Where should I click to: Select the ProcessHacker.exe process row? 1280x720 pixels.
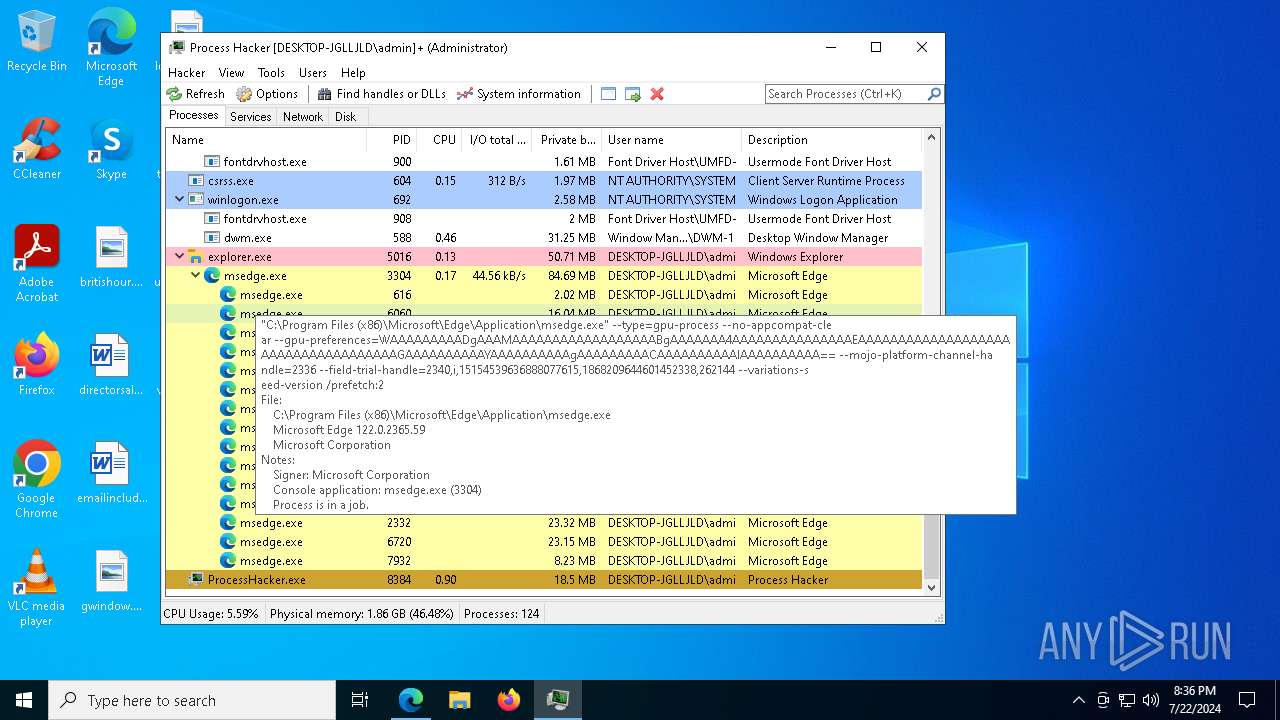pos(543,580)
